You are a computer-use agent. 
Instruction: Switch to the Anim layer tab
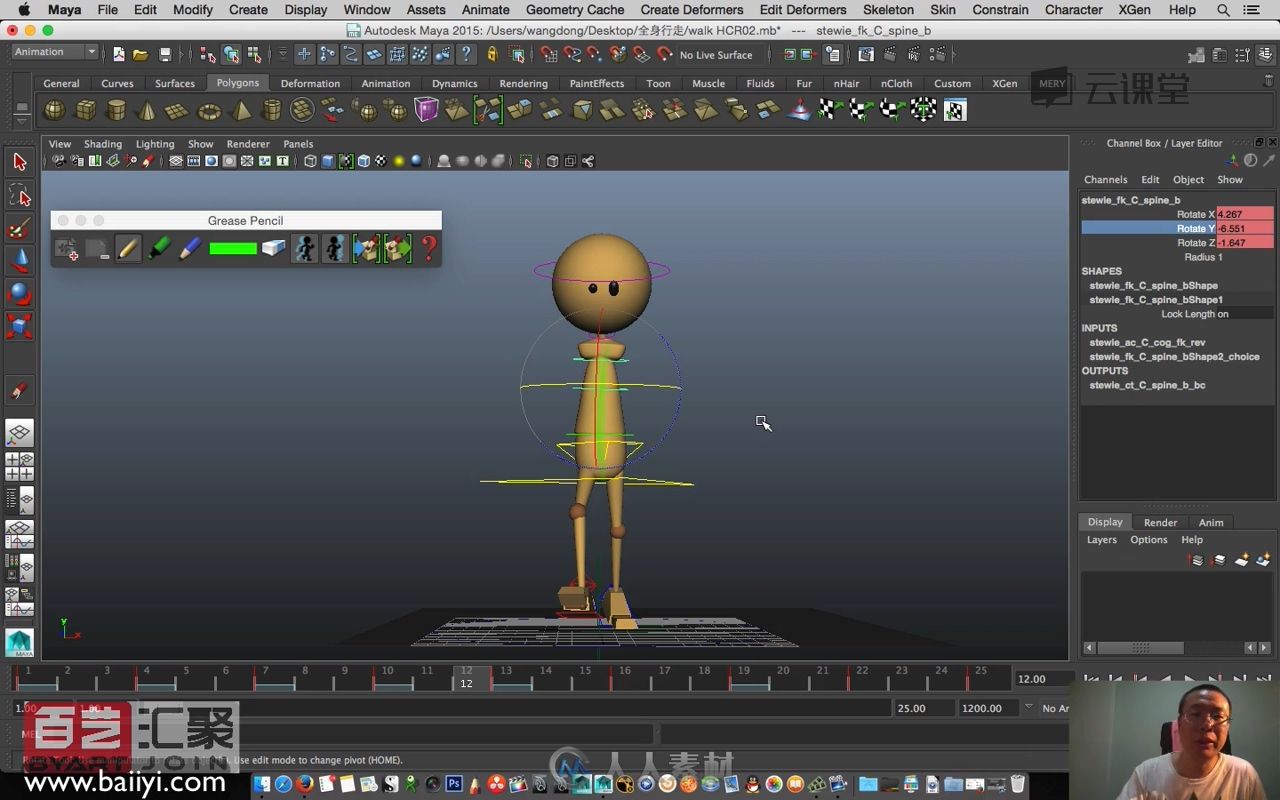click(1211, 523)
